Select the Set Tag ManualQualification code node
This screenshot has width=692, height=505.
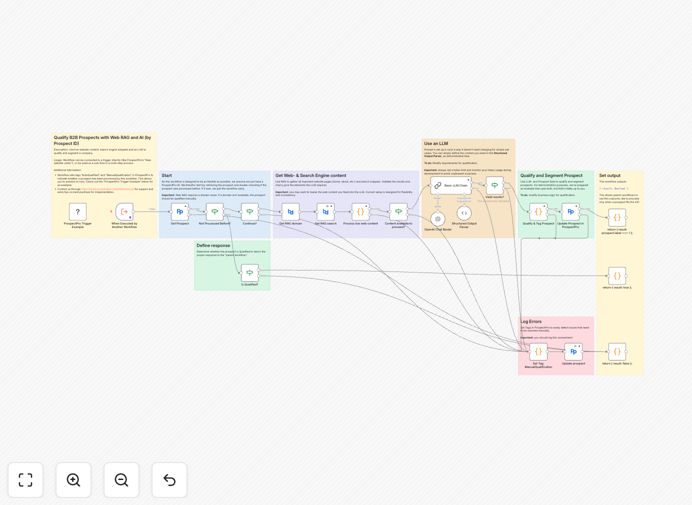(x=538, y=352)
